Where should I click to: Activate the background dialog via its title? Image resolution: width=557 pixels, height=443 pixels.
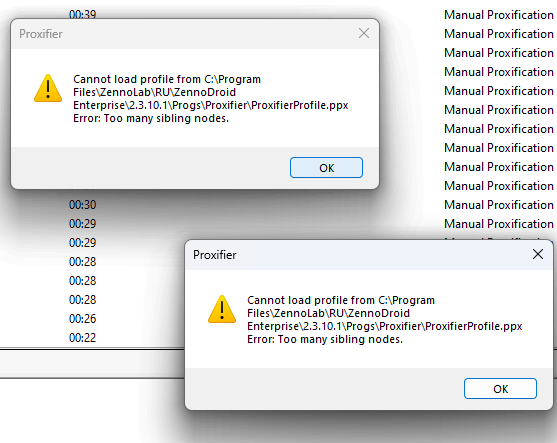pos(41,34)
